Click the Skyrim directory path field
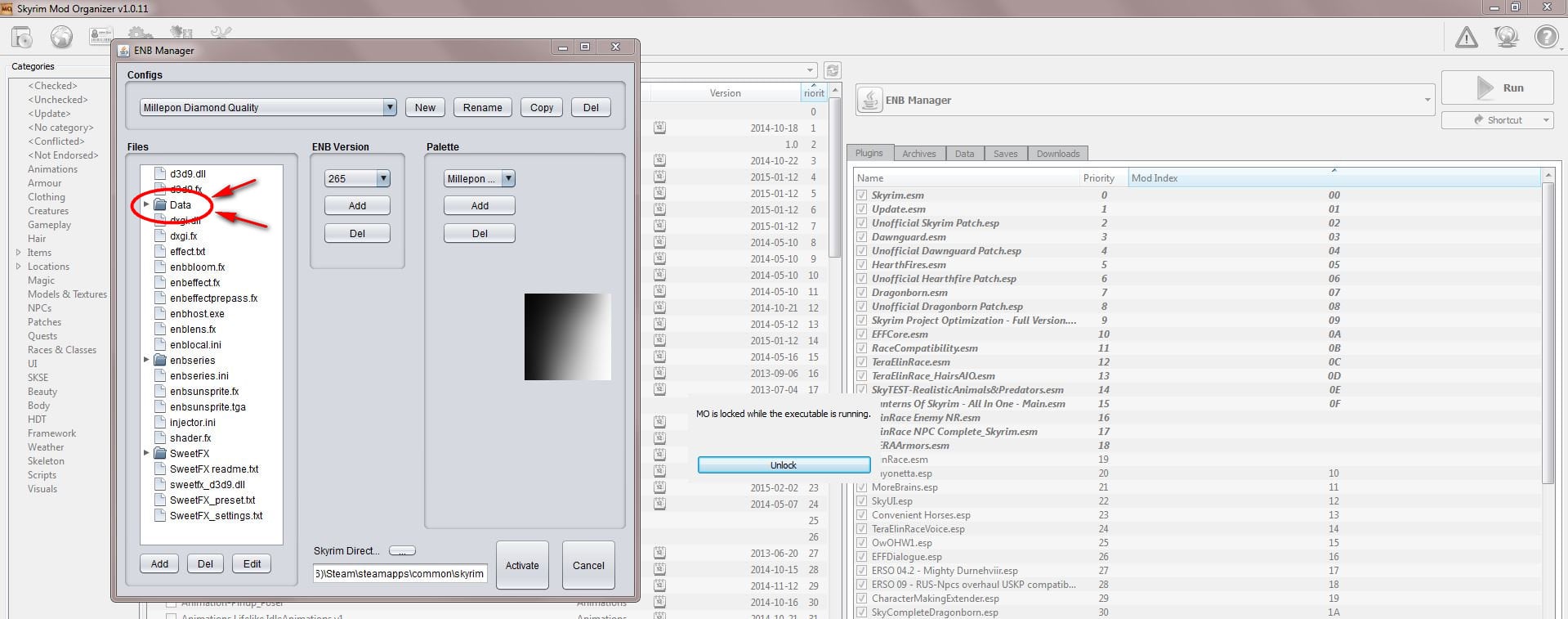The image size is (1568, 619). click(400, 573)
